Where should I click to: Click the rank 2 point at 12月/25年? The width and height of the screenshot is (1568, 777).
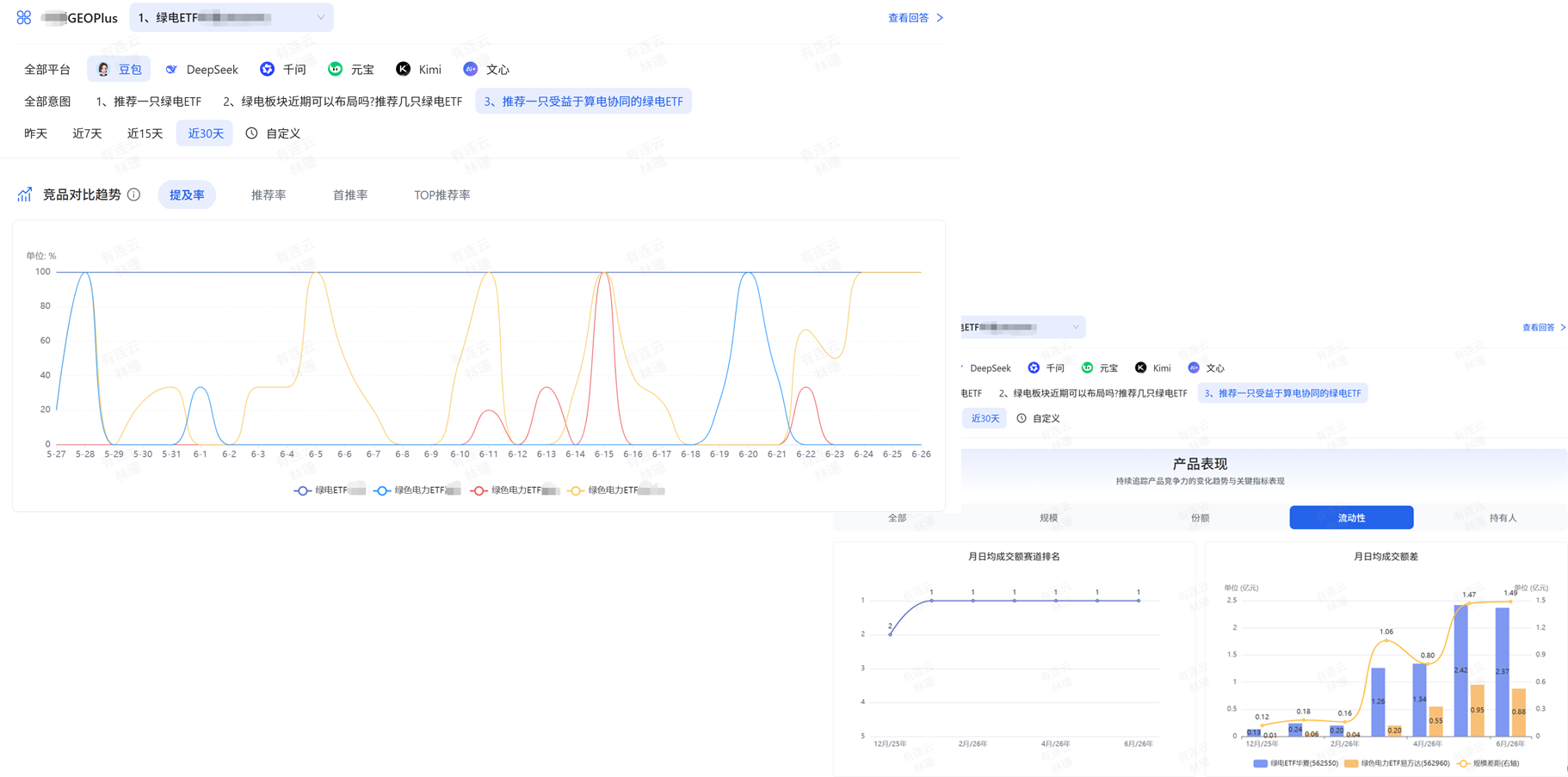[891, 634]
